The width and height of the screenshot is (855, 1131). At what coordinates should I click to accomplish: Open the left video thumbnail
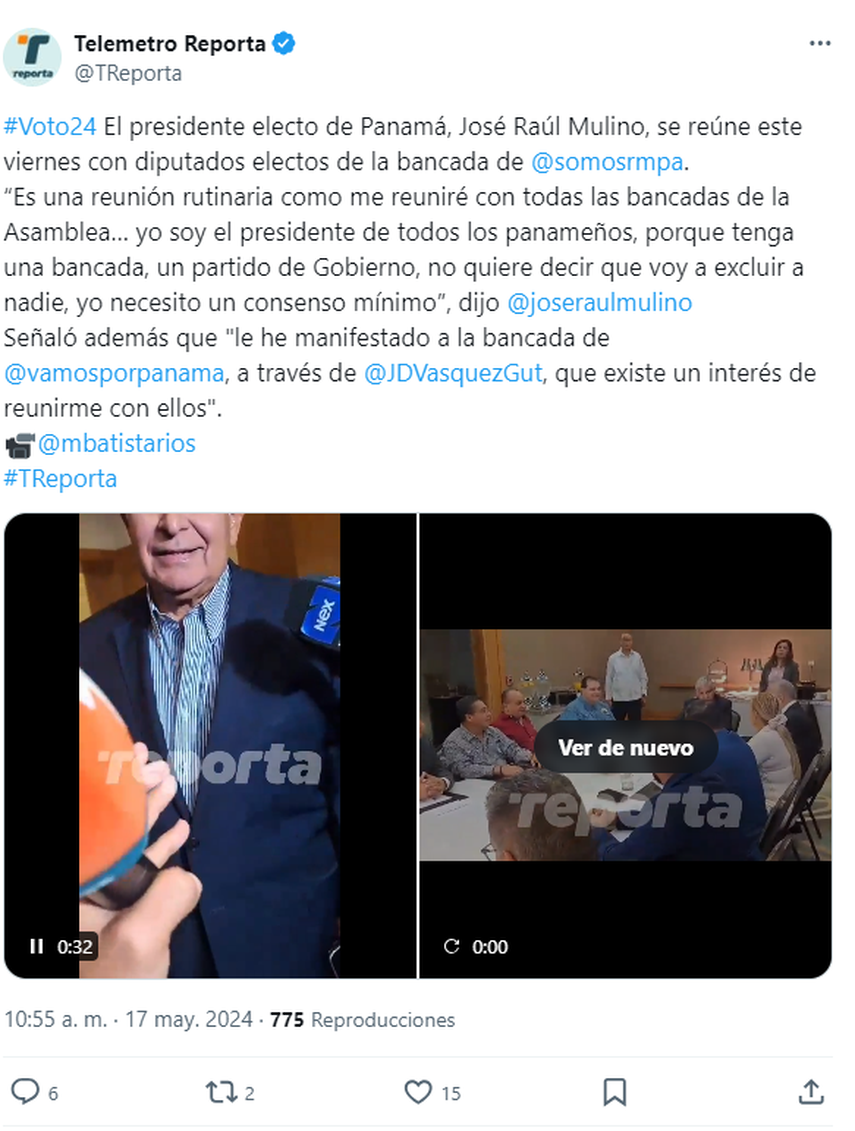[x=210, y=745]
